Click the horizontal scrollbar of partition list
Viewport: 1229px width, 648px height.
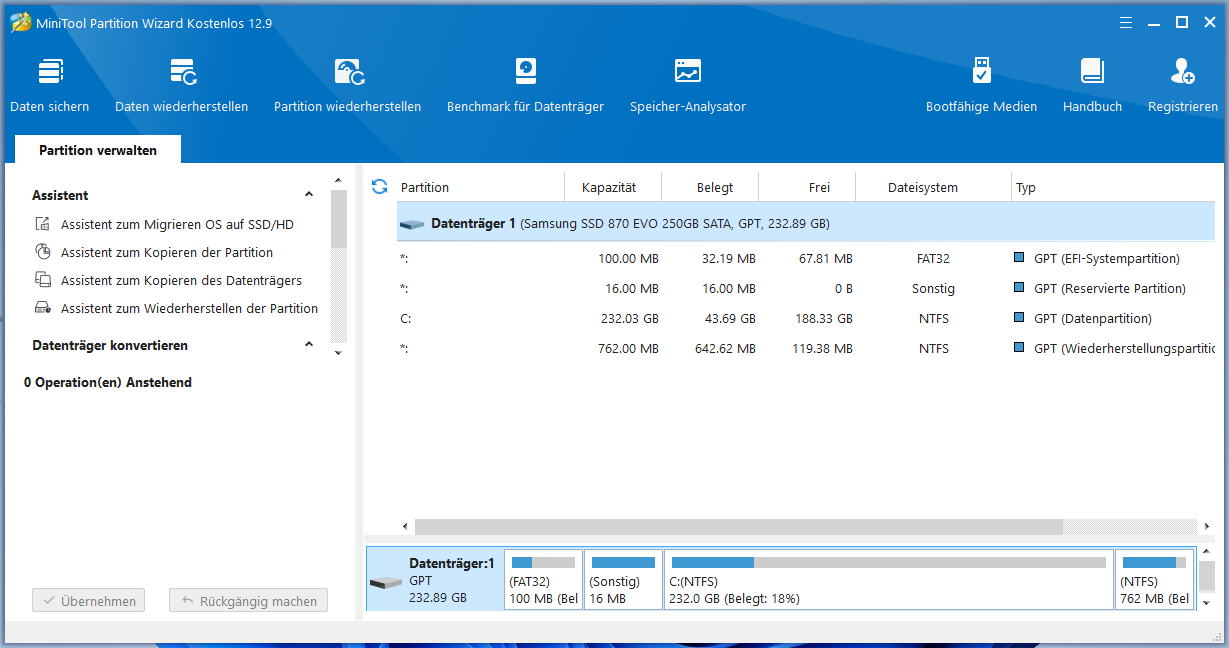tap(738, 526)
